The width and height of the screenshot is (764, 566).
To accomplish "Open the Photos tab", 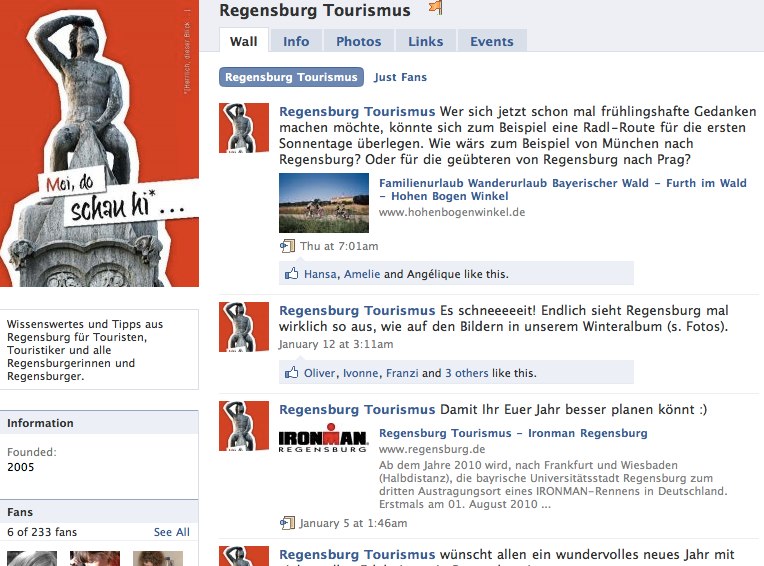I will [x=359, y=41].
